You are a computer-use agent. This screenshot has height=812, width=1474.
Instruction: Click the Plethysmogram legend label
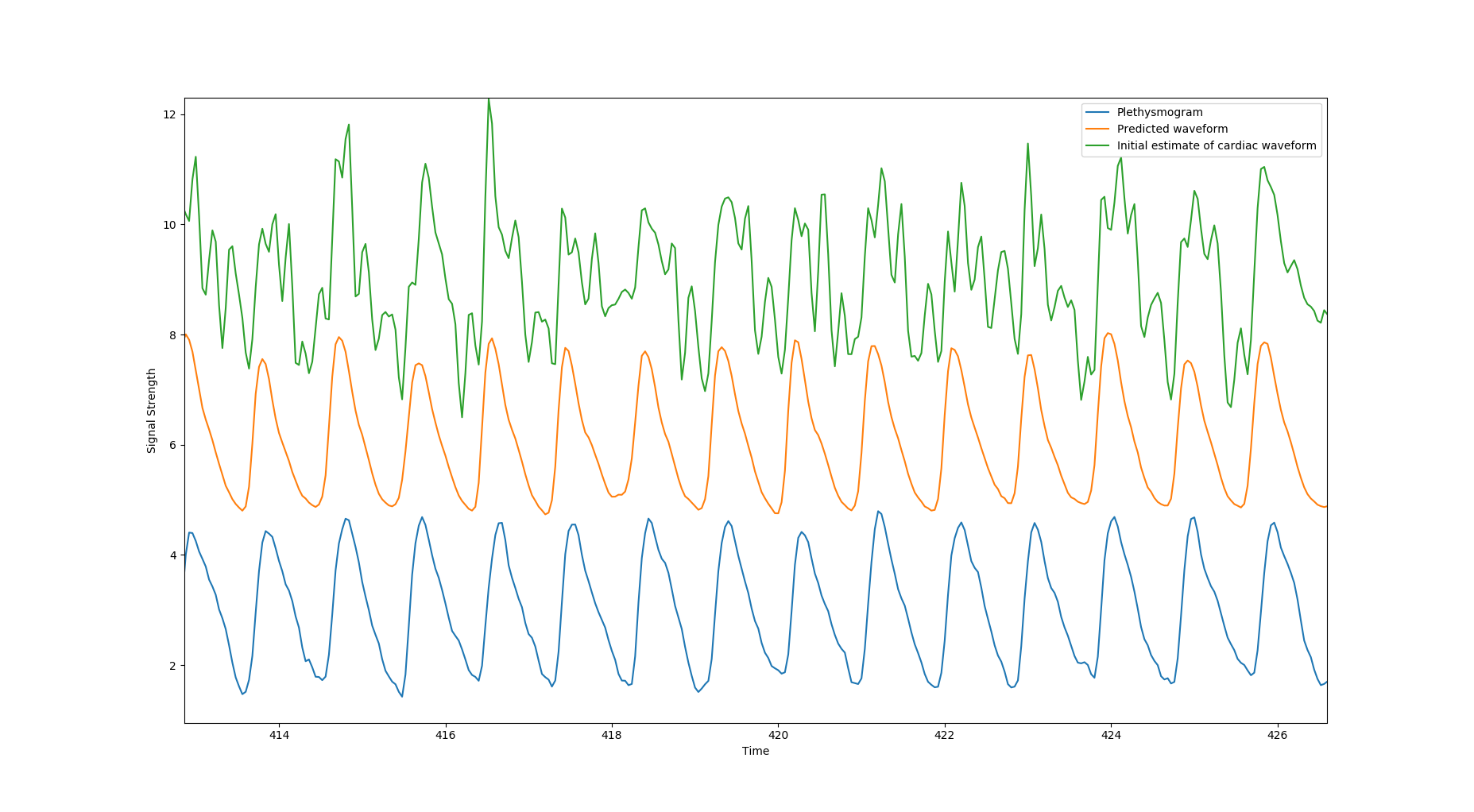pyautogui.click(x=1159, y=113)
